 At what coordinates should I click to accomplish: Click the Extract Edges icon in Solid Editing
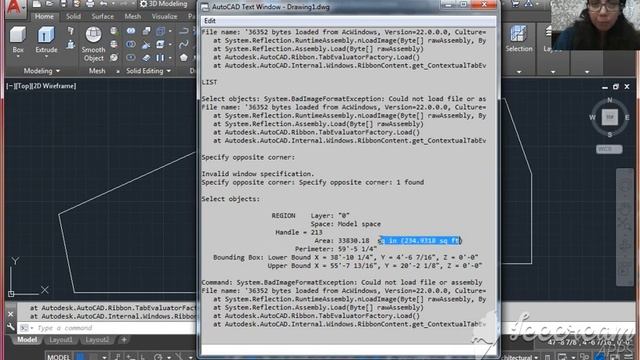(160, 31)
